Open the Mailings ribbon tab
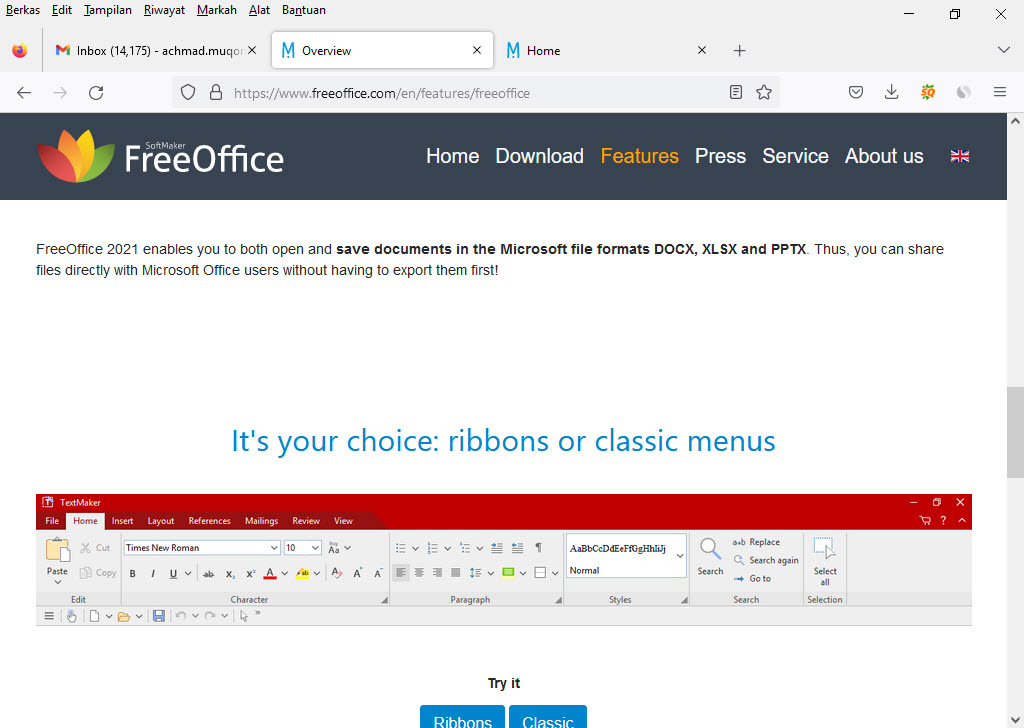The image size is (1024, 728). pyautogui.click(x=261, y=520)
